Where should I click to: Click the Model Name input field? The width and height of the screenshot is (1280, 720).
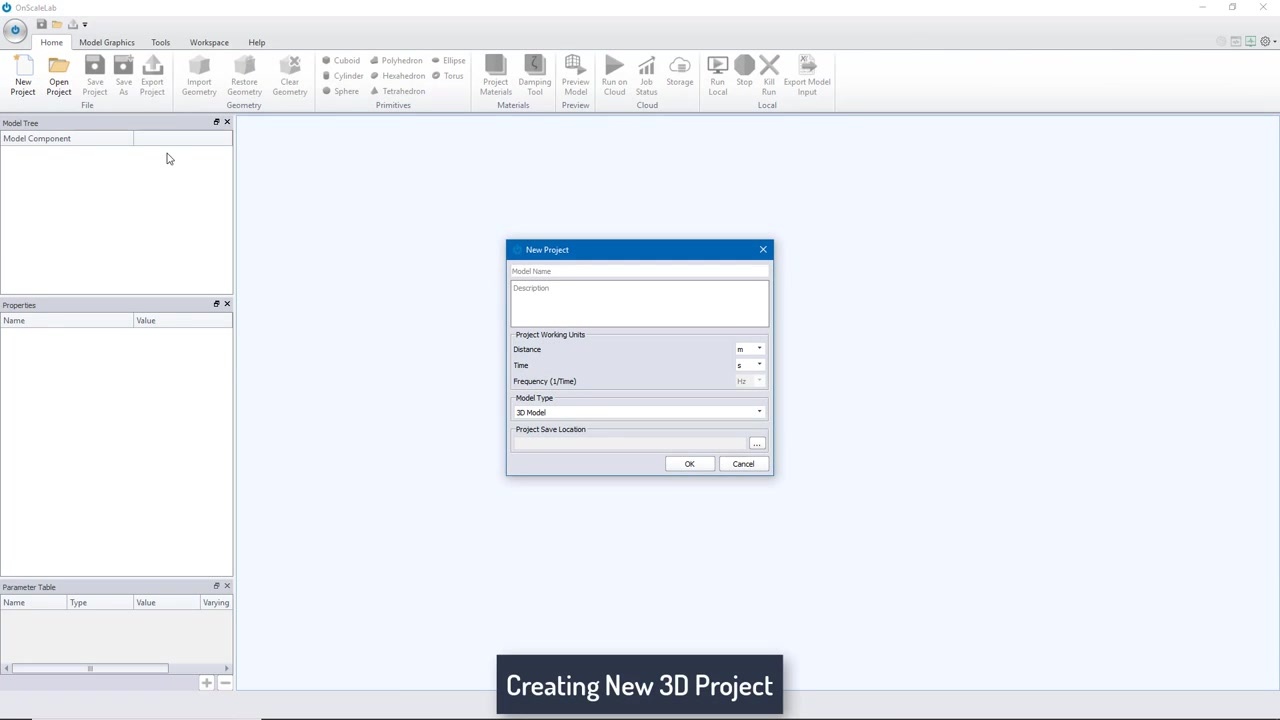coord(639,271)
